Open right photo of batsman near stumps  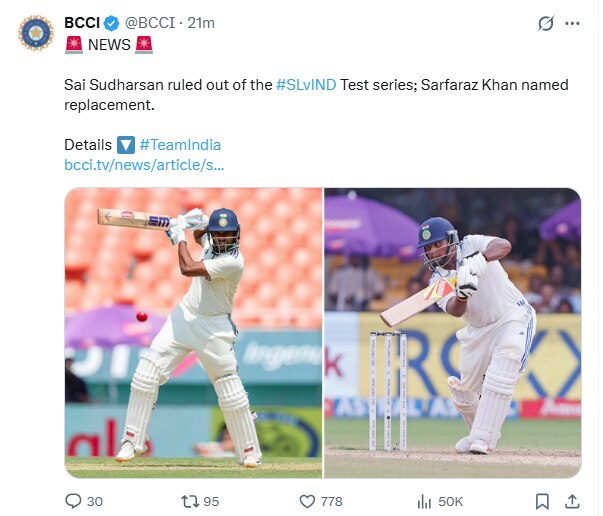tap(453, 333)
